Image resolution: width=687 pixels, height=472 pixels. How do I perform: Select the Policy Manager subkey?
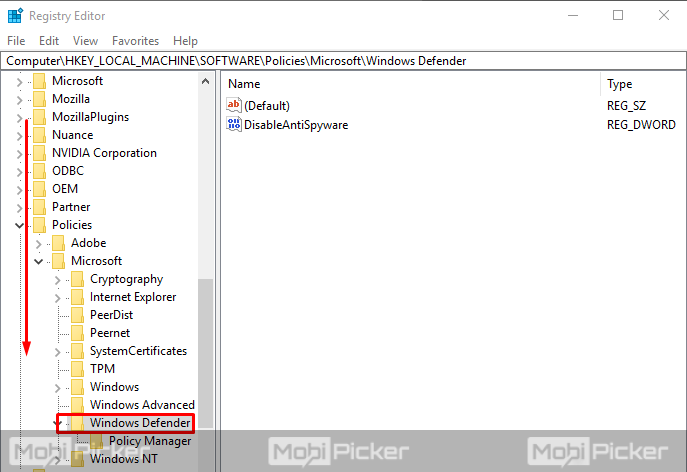(150, 441)
